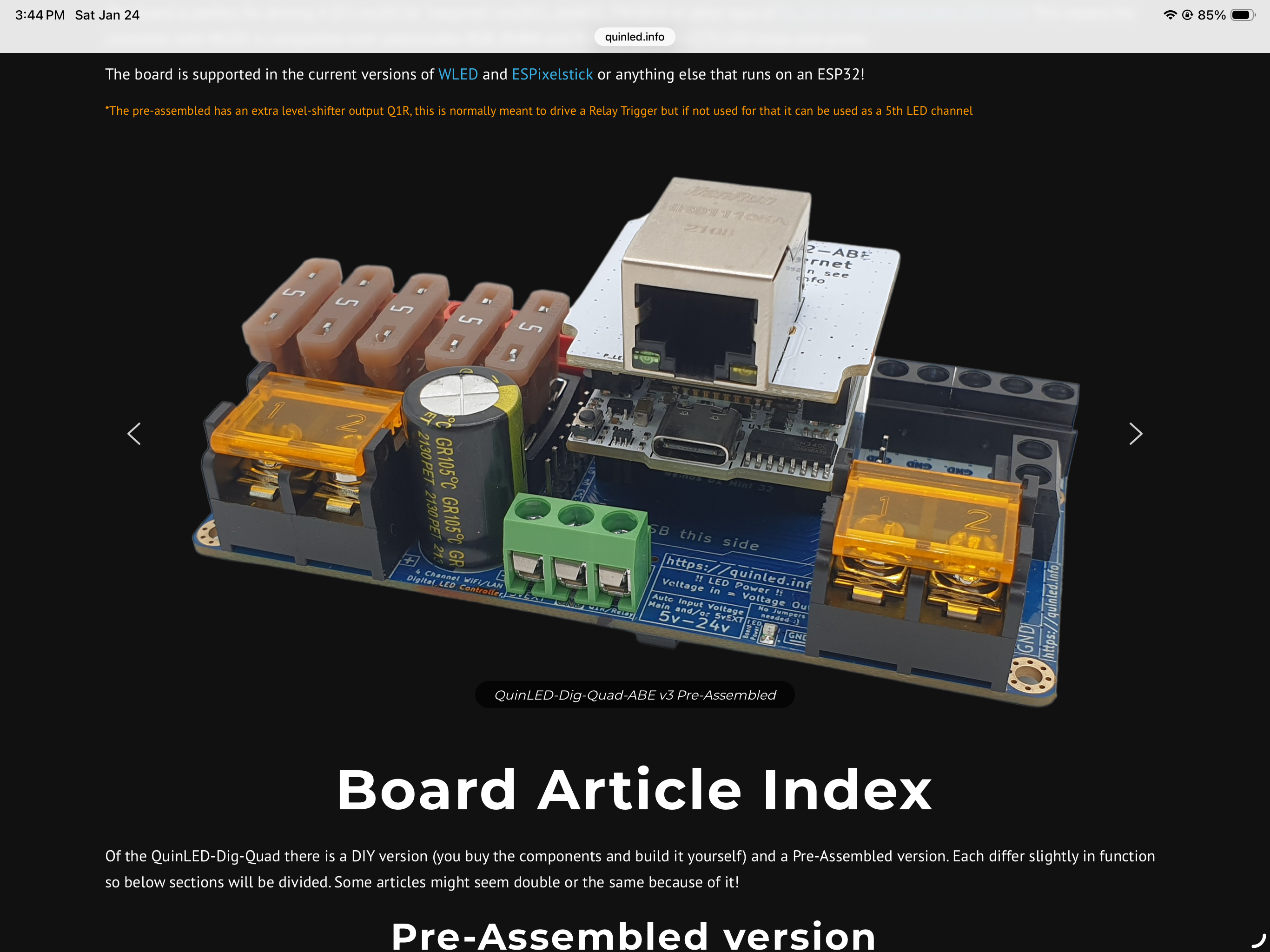Tap the Wi-Fi status icon
The image size is (1270, 952).
point(1170,15)
